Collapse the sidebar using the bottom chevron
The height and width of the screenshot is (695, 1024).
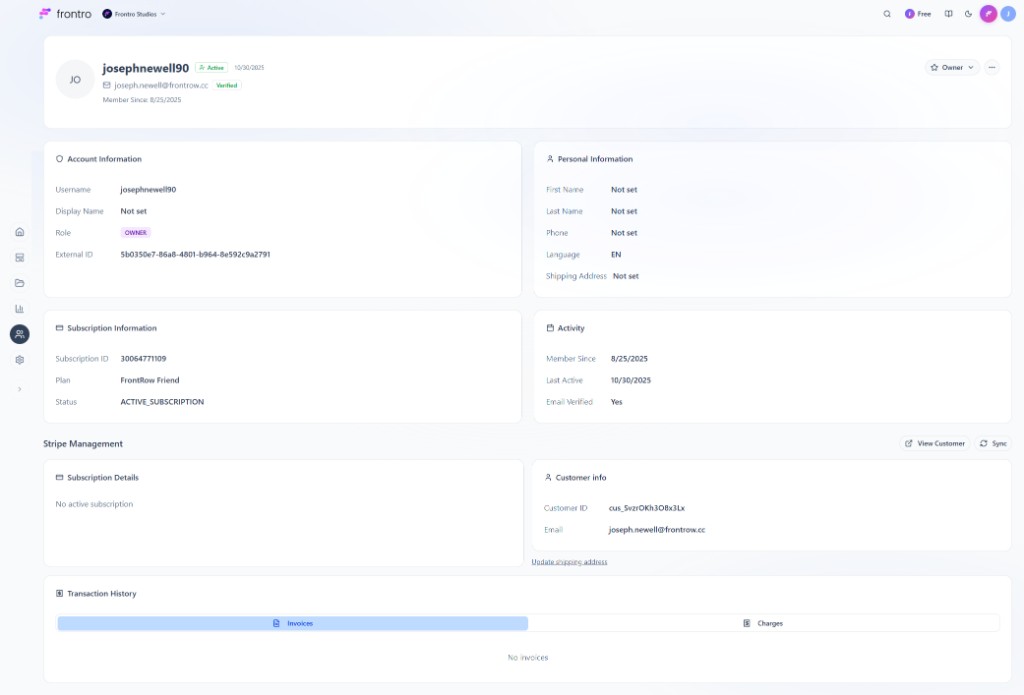[x=19, y=389]
